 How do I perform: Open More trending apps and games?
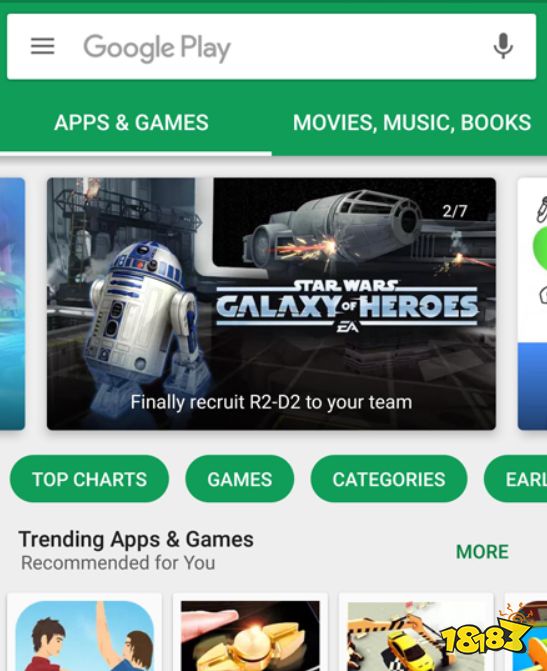tap(482, 552)
